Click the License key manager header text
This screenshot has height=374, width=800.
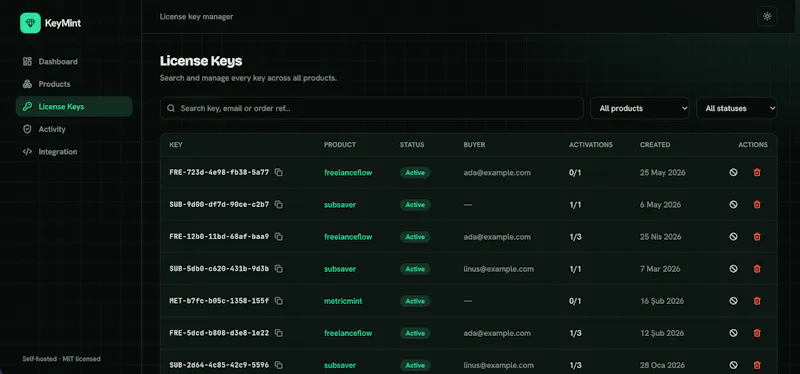pos(196,17)
